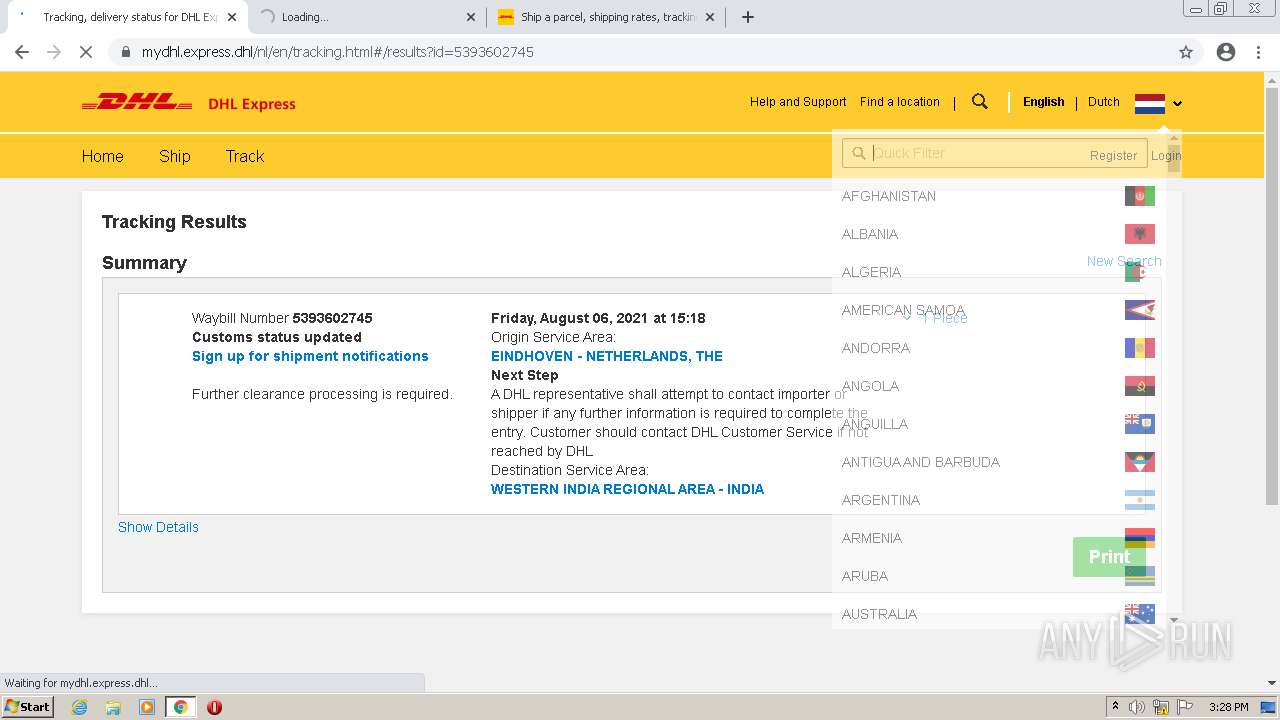The height and width of the screenshot is (720, 1280).
Task: Click Sign up for shipment notifications
Action: tap(310, 356)
